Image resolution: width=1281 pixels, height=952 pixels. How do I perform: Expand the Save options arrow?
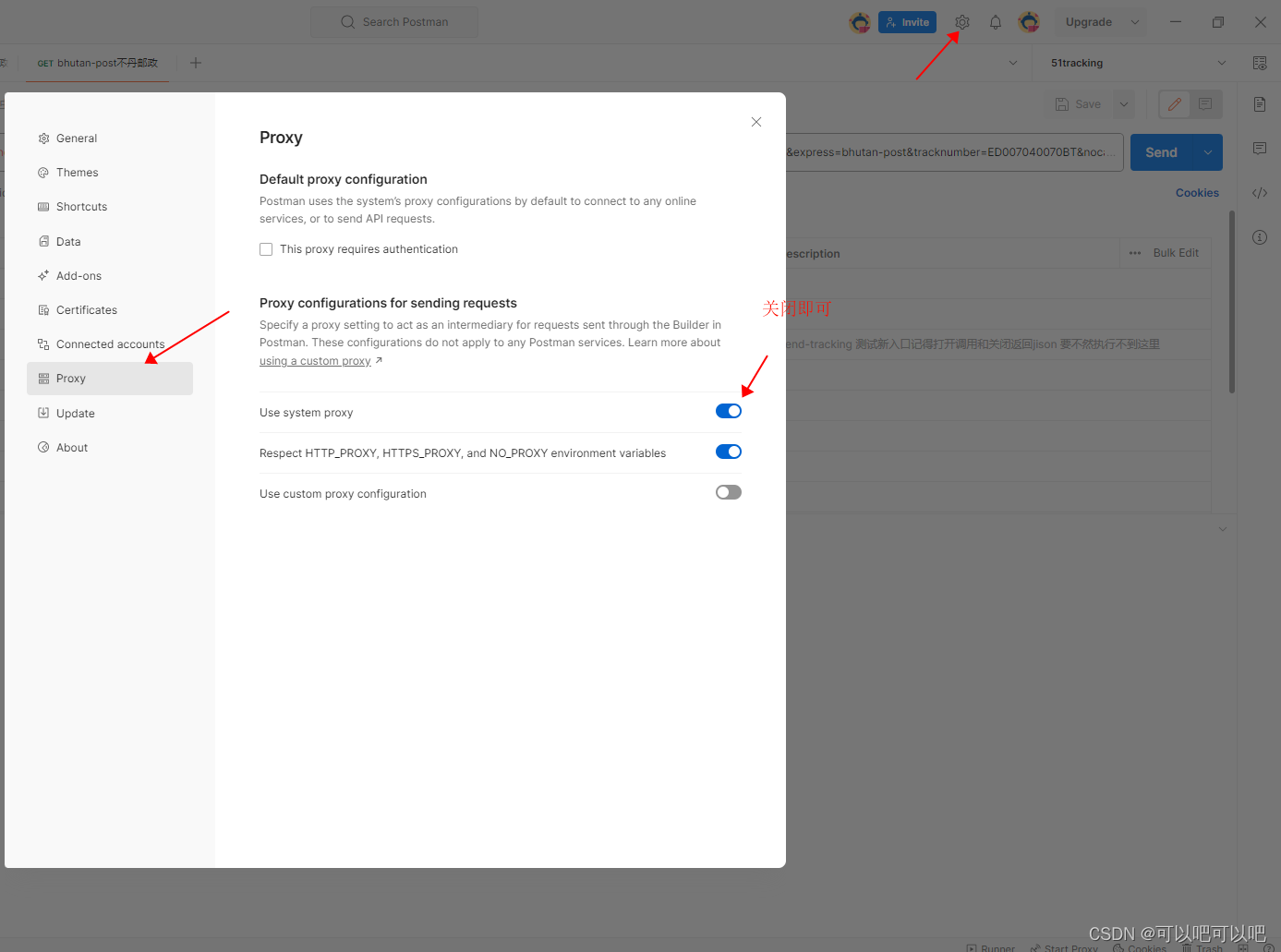[x=1124, y=104]
